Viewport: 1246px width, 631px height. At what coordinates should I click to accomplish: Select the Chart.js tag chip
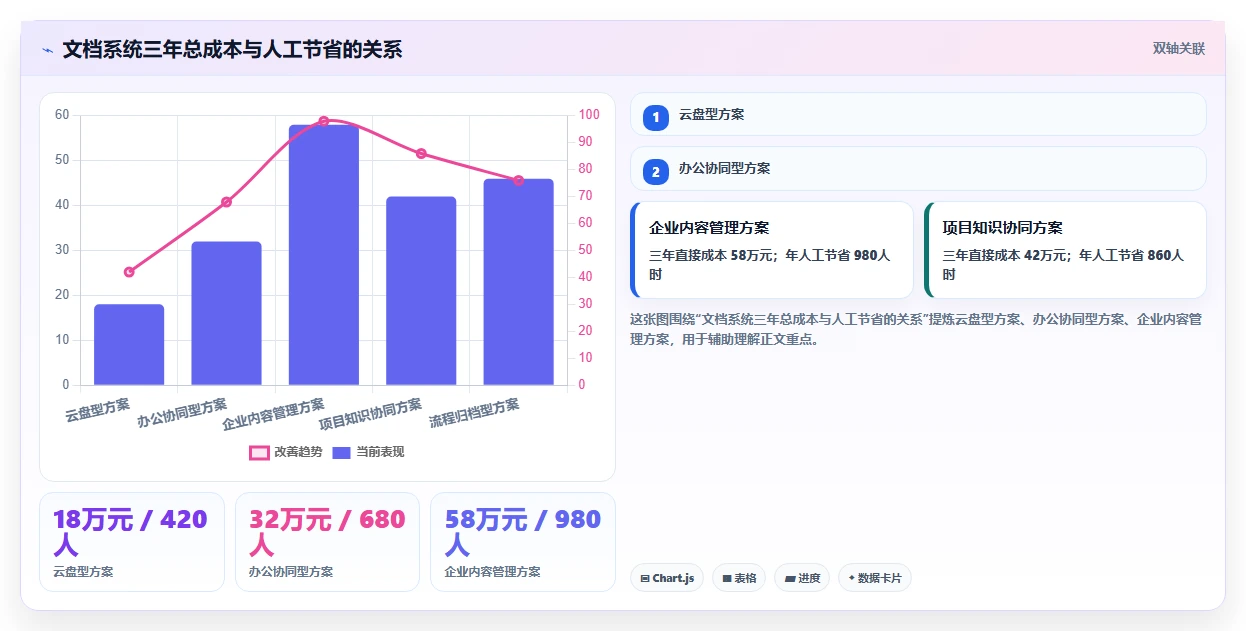[667, 578]
